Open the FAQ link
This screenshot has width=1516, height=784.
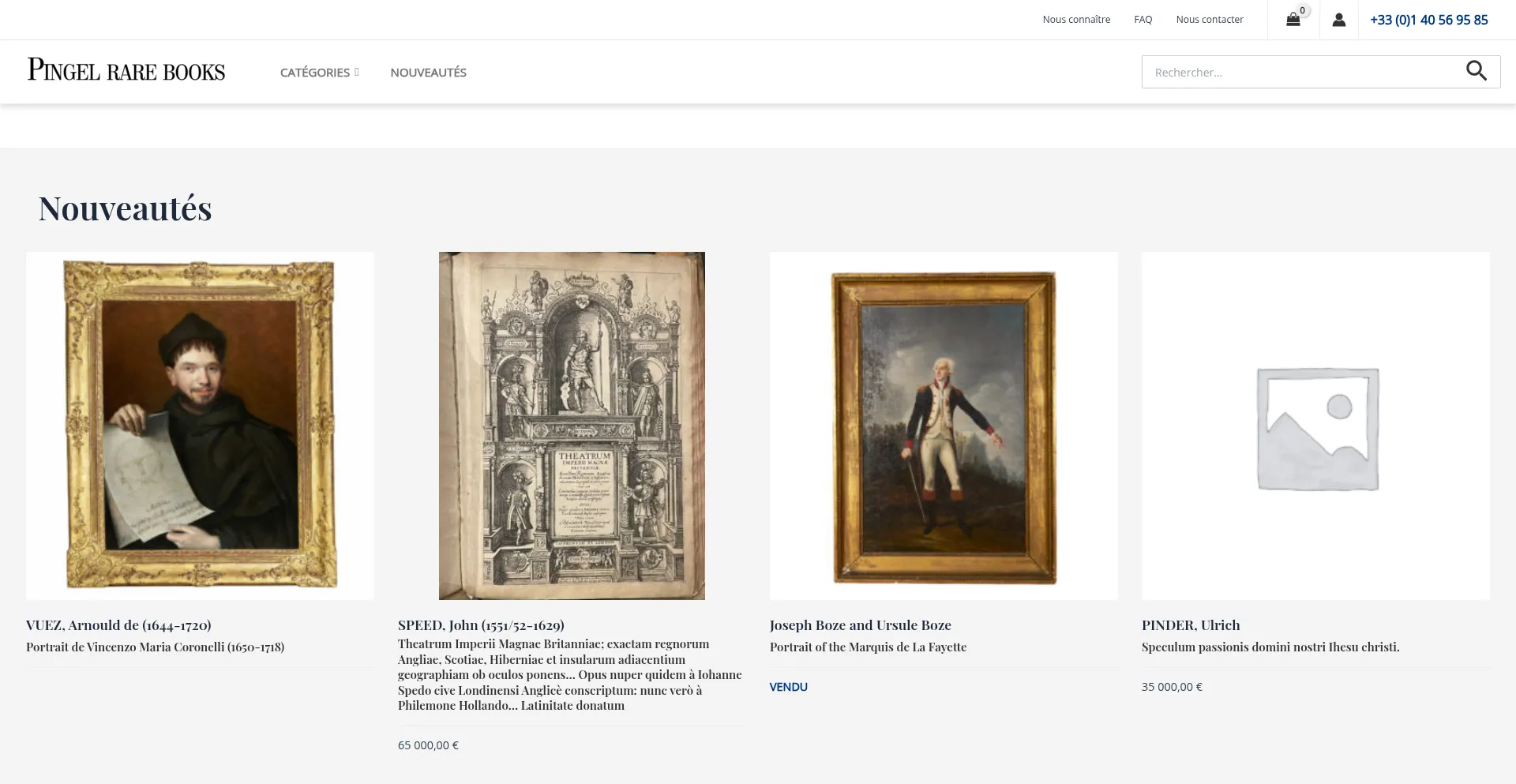(1143, 20)
